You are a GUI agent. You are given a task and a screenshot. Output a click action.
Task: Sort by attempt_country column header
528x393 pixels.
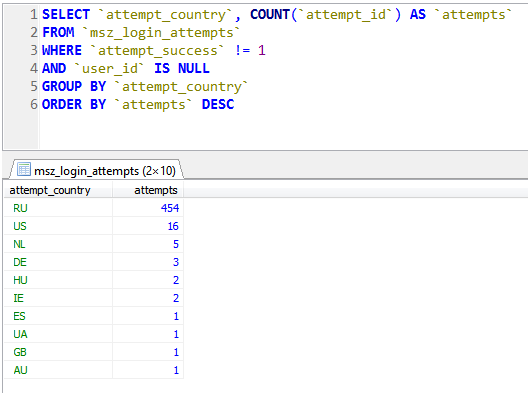[x=58, y=190]
